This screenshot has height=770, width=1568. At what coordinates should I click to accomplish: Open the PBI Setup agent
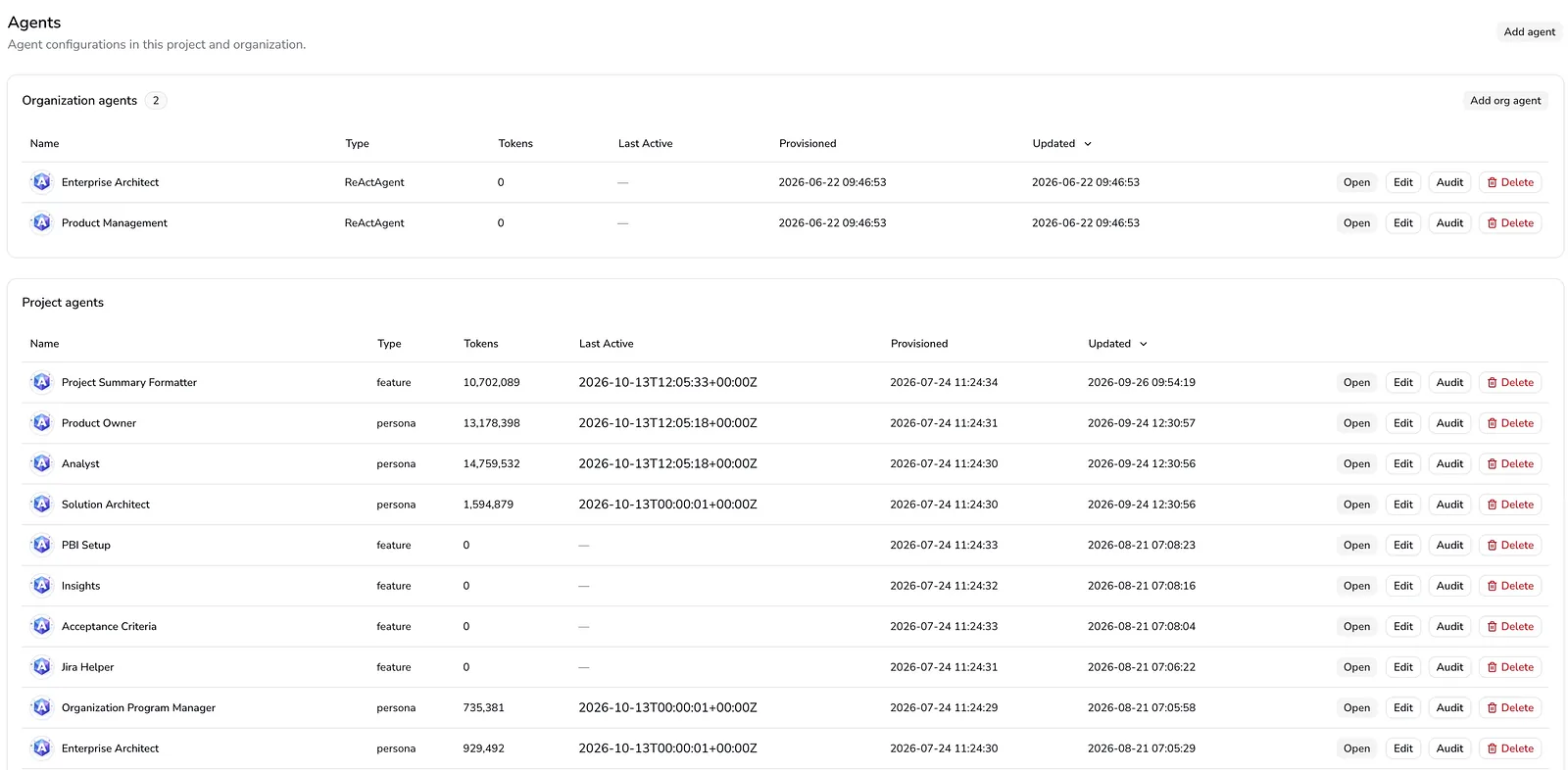click(x=1356, y=545)
